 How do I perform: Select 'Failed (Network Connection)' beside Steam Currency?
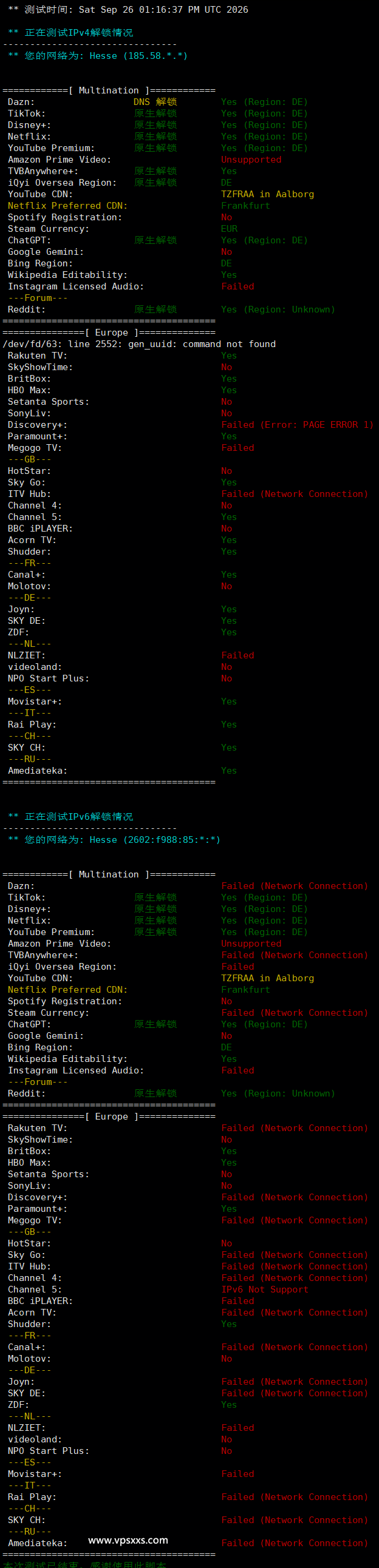tap(295, 1013)
